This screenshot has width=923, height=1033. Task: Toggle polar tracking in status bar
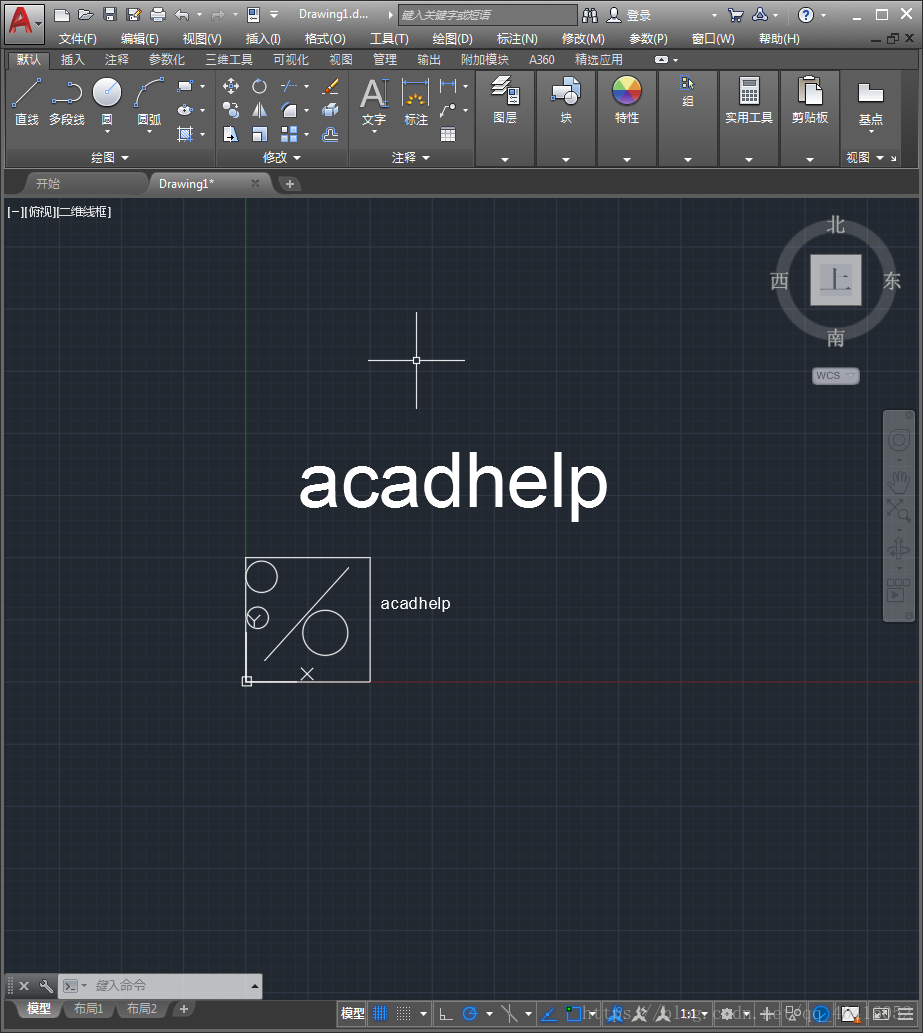tap(470, 1013)
